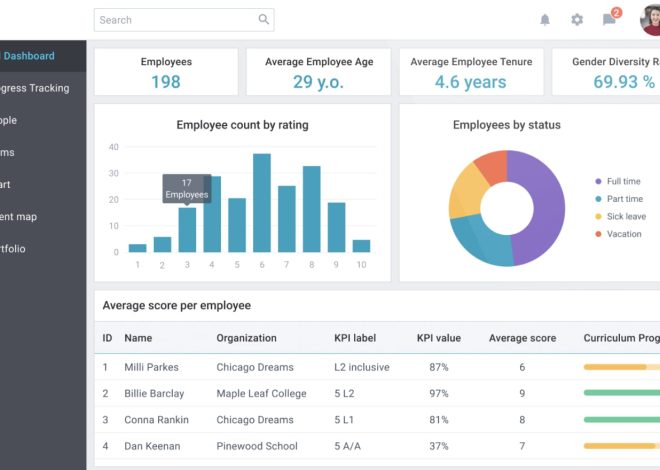Select the Milli Parkes name cell
Image resolution: width=660 pixels, height=470 pixels.
[x=151, y=367]
